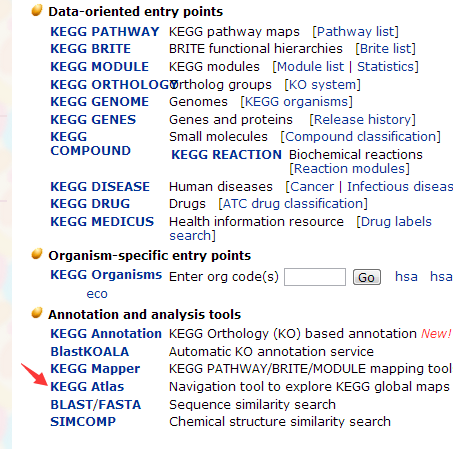Click the Go button

point(367,277)
